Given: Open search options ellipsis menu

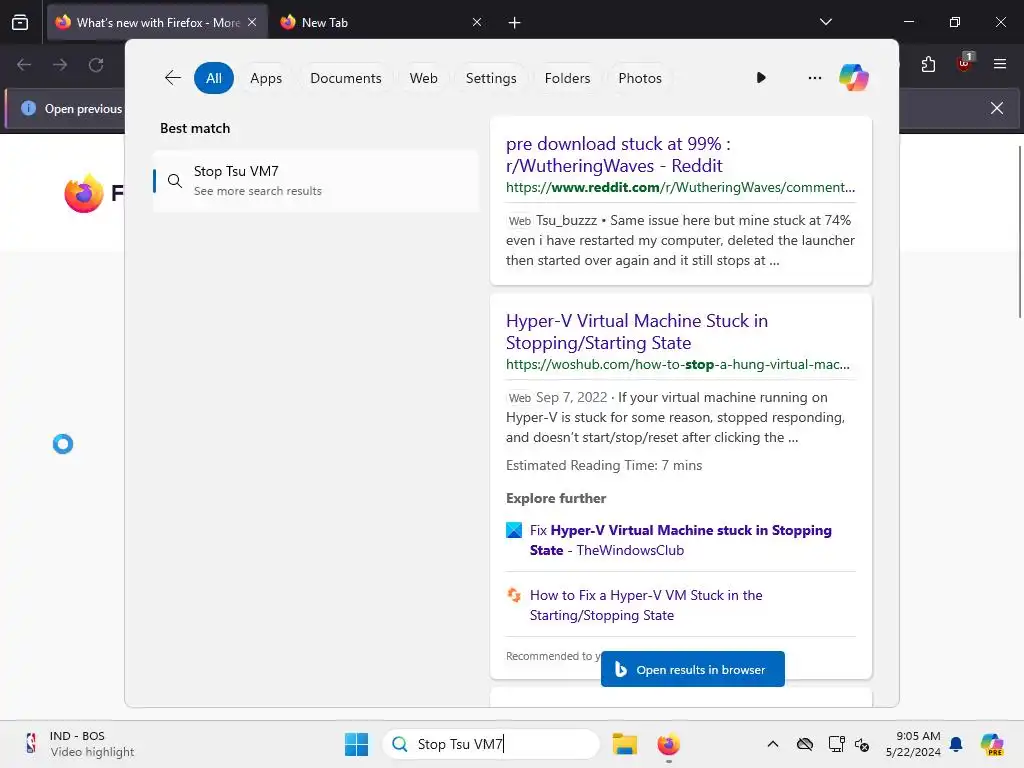Looking at the screenshot, I should click(814, 78).
